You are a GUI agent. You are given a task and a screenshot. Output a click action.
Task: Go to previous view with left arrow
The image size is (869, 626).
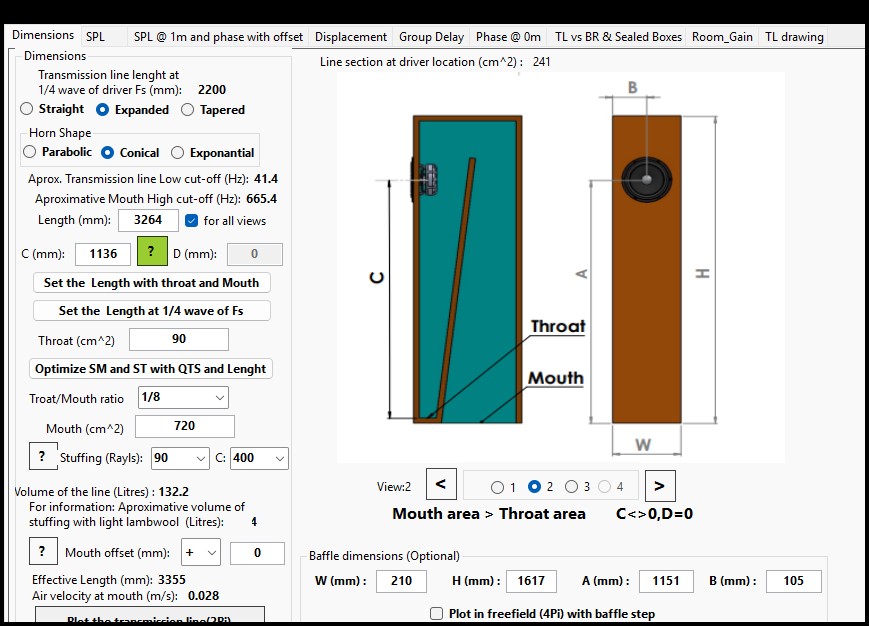(x=441, y=485)
